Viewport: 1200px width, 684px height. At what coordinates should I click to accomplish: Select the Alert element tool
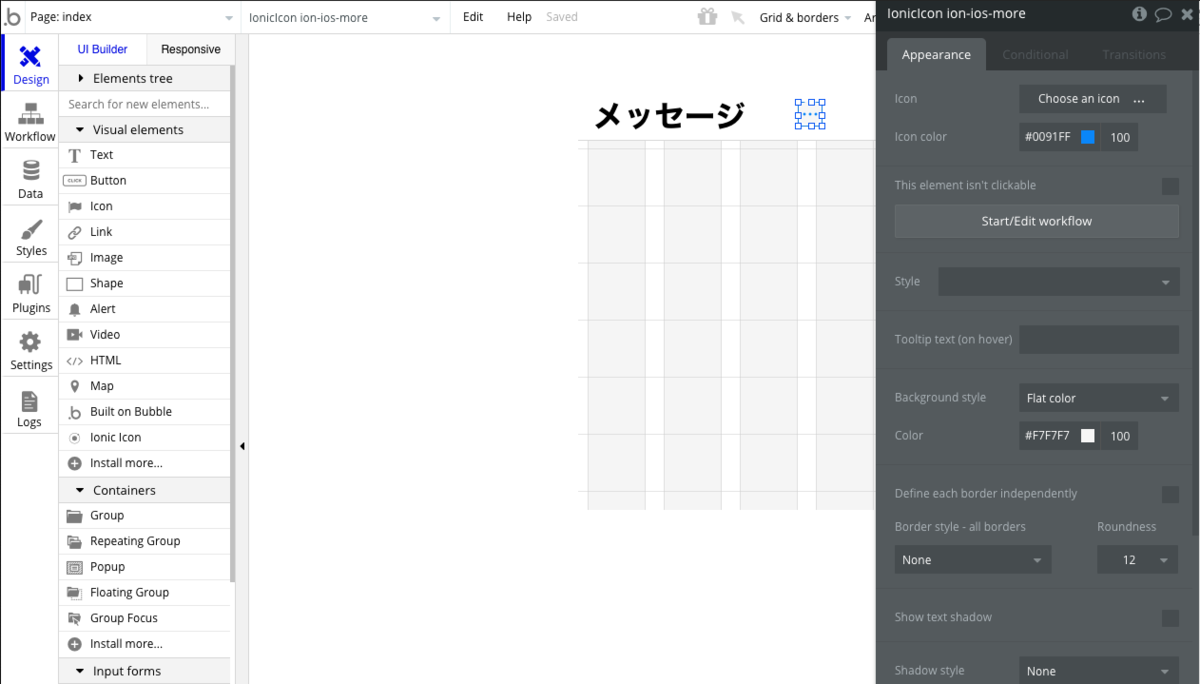tap(145, 309)
